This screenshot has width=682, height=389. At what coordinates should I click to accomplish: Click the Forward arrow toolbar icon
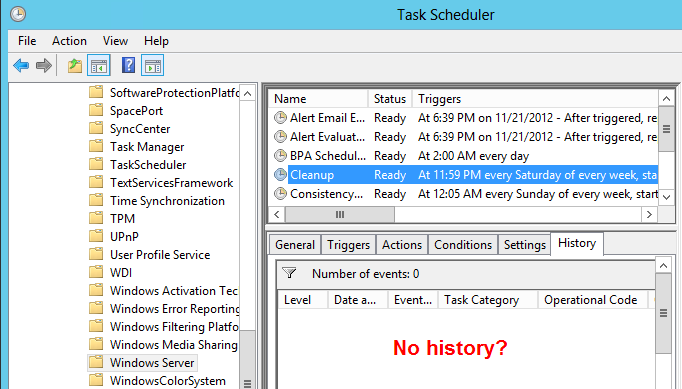(x=44, y=66)
